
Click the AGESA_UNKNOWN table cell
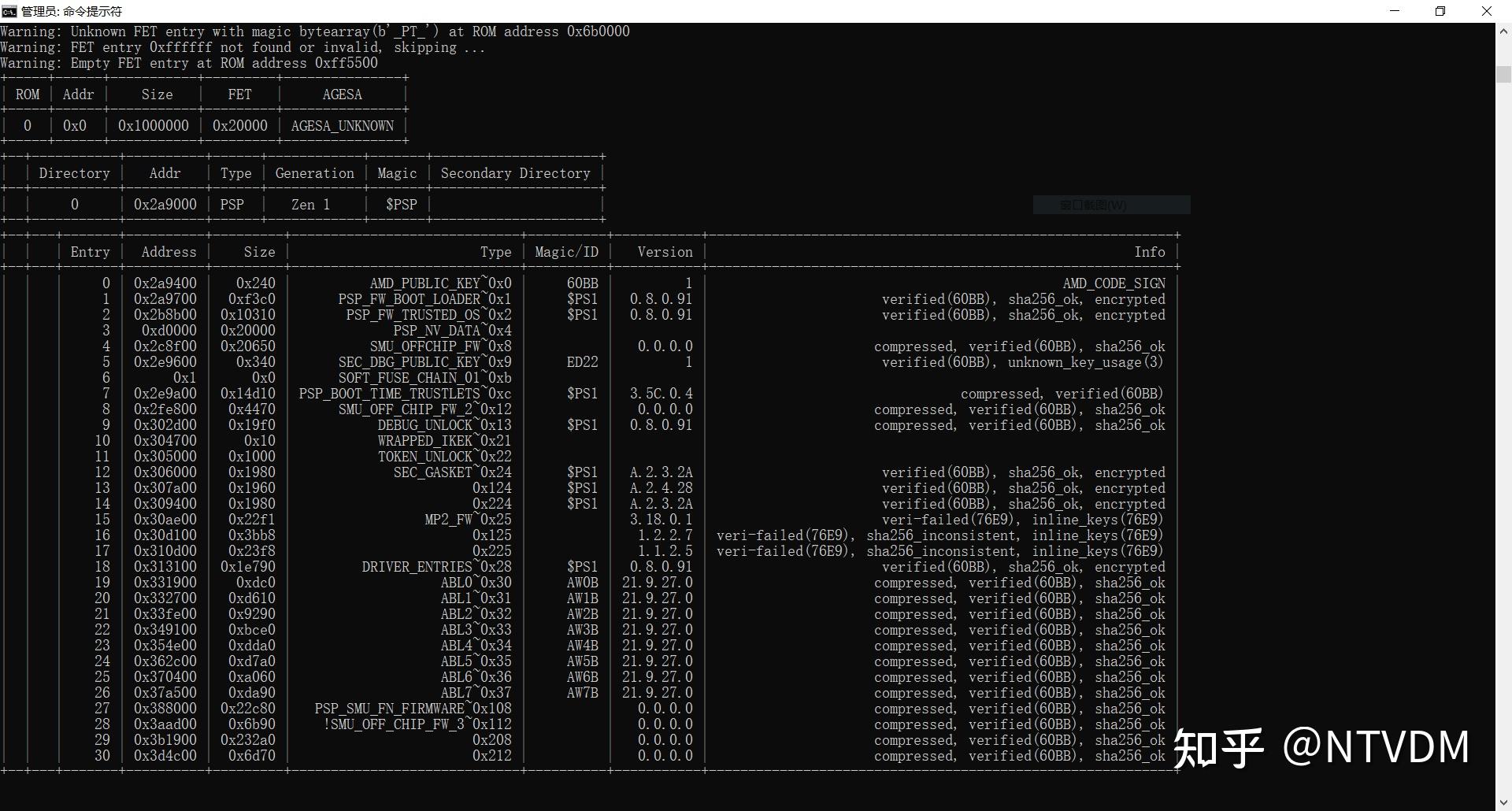(343, 125)
